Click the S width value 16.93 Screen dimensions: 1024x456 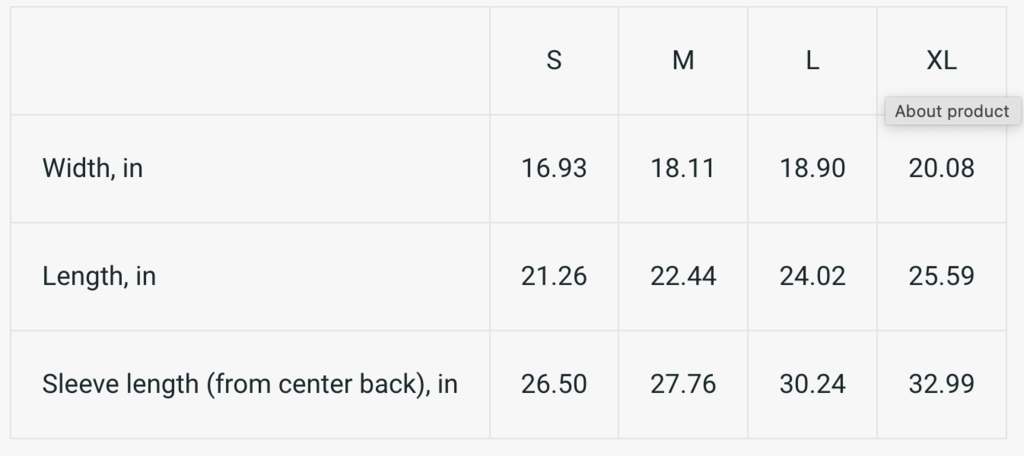pyautogui.click(x=554, y=169)
